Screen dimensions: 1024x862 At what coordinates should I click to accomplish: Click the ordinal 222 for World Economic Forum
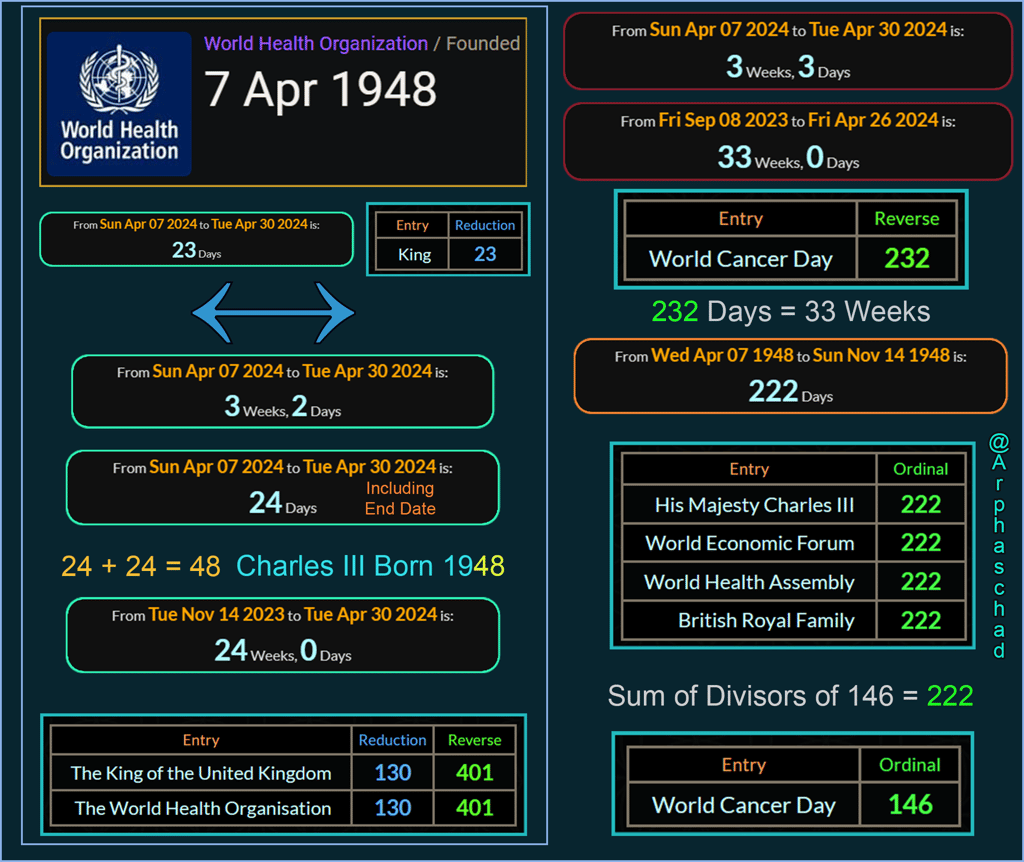point(921,543)
